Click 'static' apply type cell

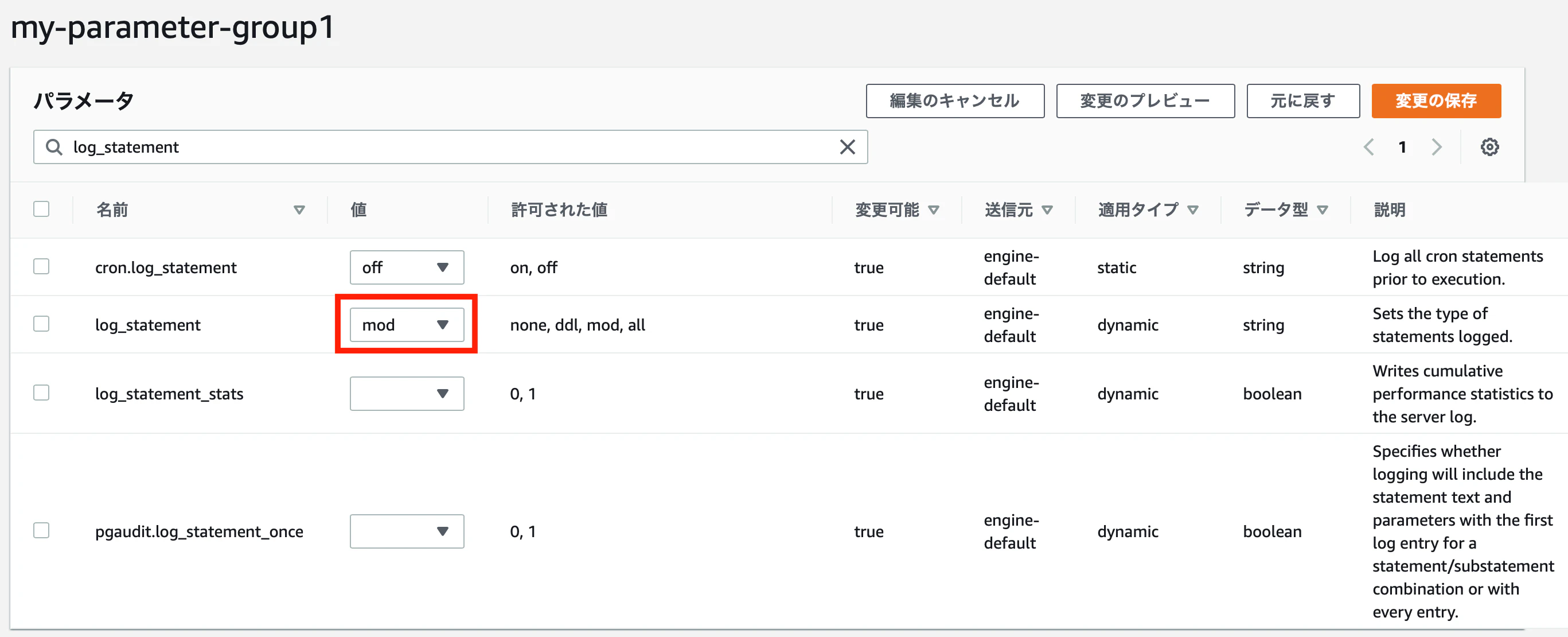click(1116, 267)
